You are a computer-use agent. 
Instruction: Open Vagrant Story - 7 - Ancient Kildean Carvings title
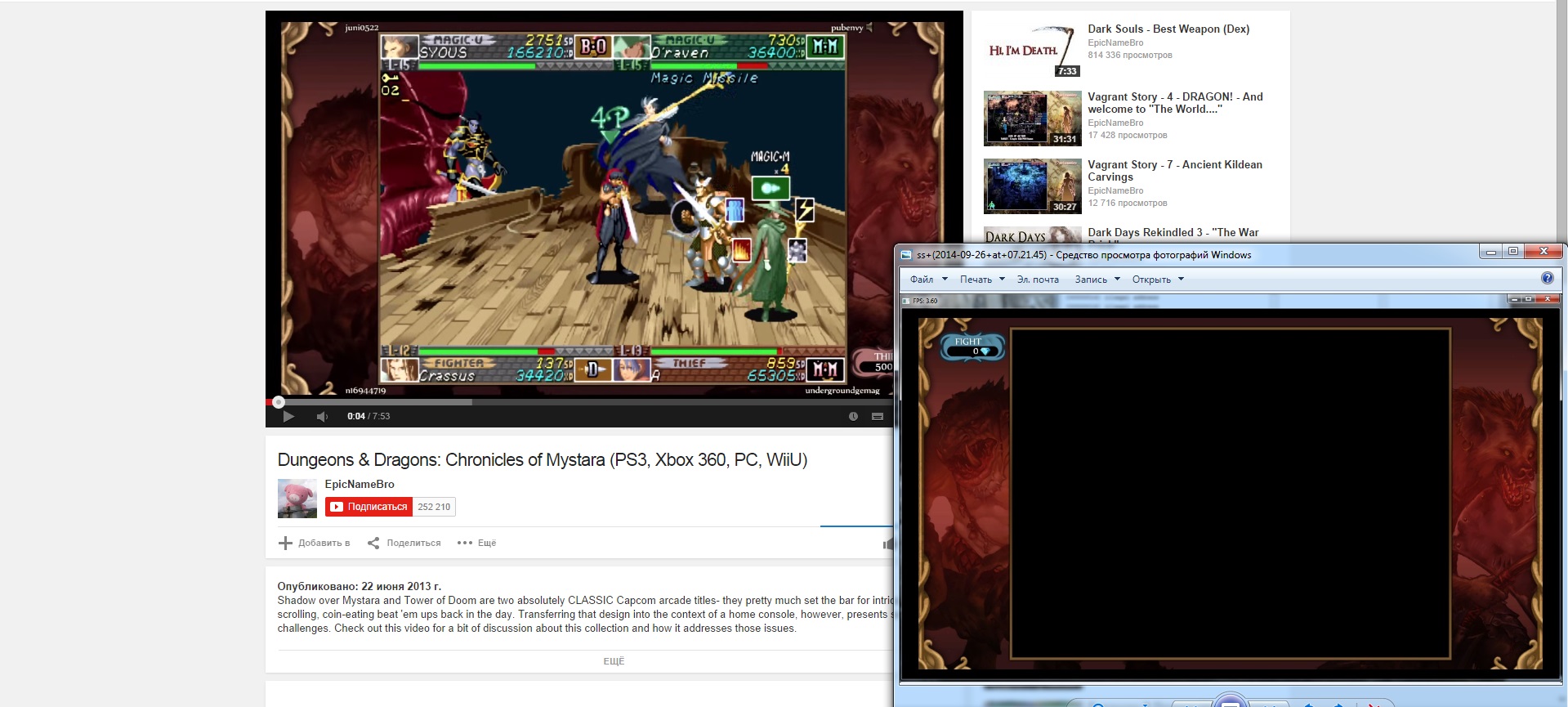pyautogui.click(x=1175, y=171)
